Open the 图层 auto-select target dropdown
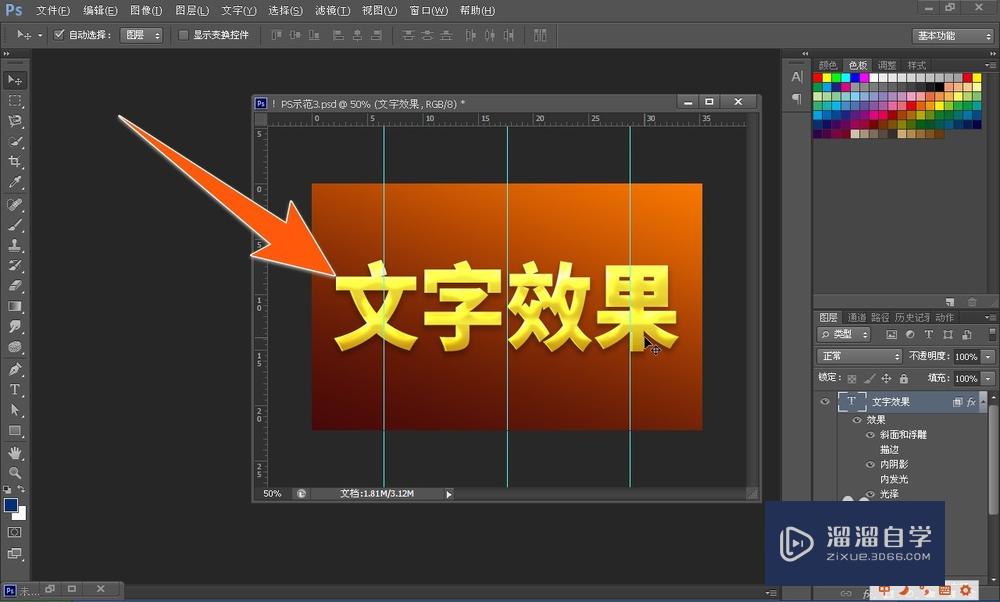 (x=140, y=34)
